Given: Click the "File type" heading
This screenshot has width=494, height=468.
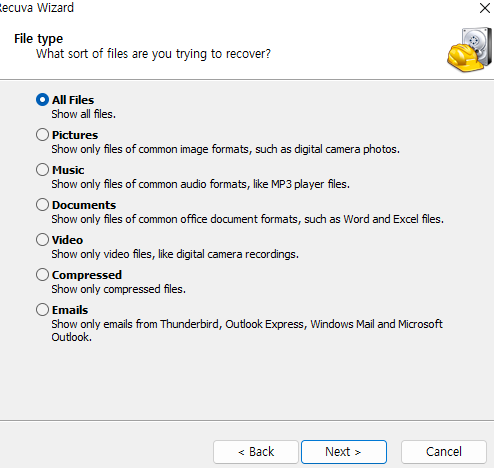Looking at the screenshot, I should click(x=38, y=39).
